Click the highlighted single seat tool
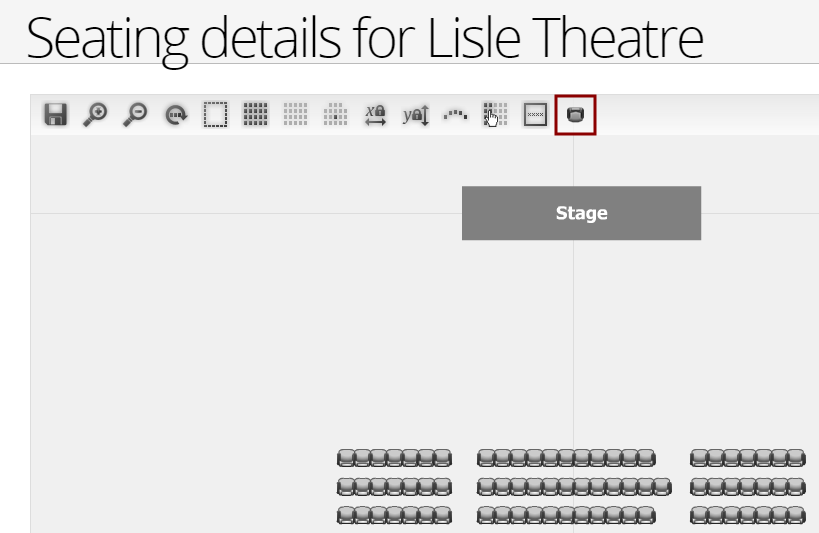 coord(575,114)
